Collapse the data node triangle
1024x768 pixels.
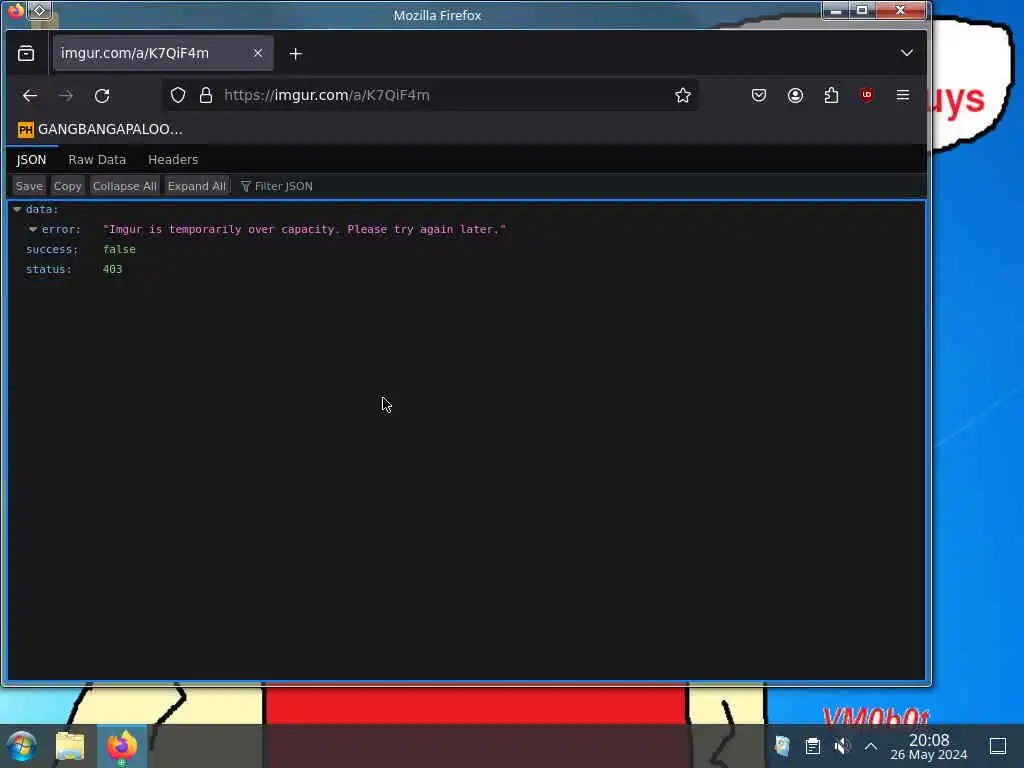pyautogui.click(x=17, y=210)
